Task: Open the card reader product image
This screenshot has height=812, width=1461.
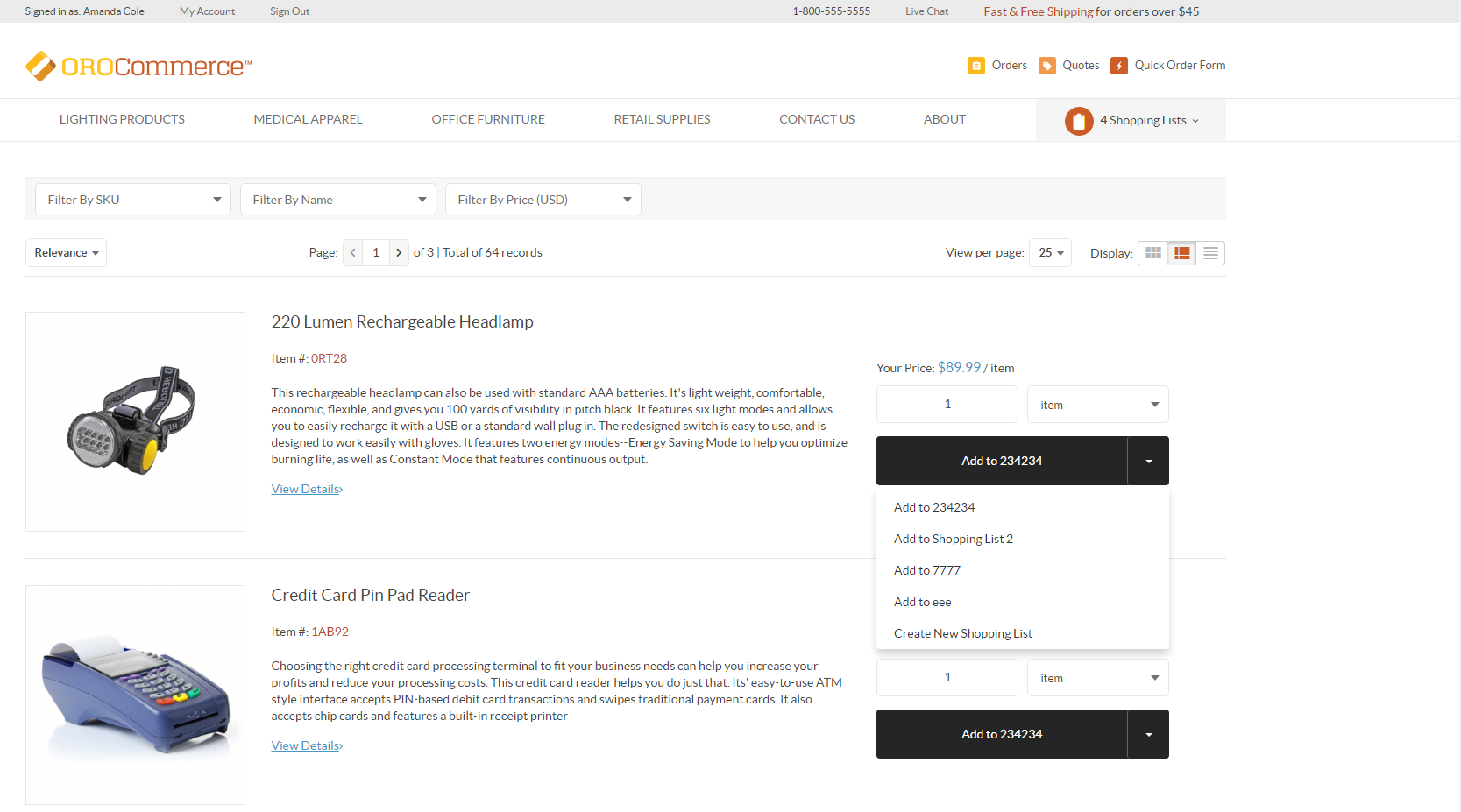Action: [x=135, y=695]
